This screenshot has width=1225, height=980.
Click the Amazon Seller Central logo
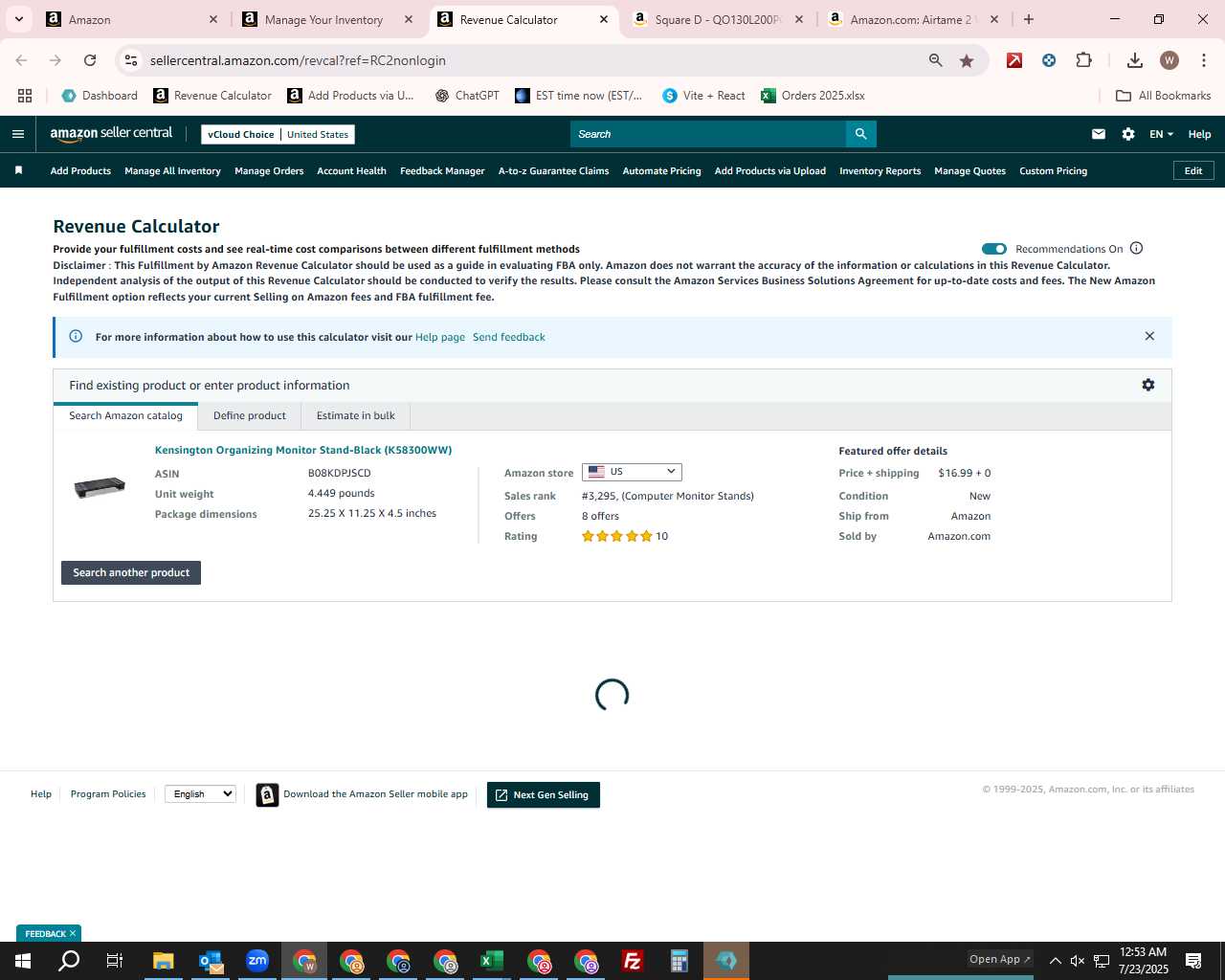[x=111, y=134]
